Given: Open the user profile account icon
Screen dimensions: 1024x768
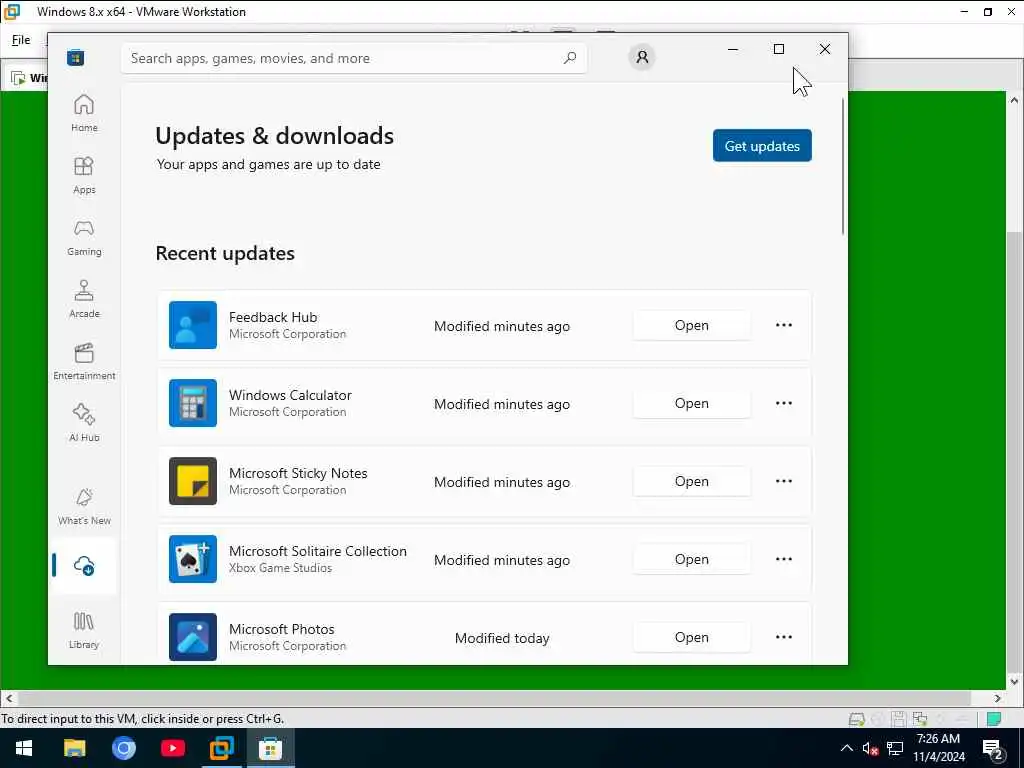Looking at the screenshot, I should (x=642, y=57).
